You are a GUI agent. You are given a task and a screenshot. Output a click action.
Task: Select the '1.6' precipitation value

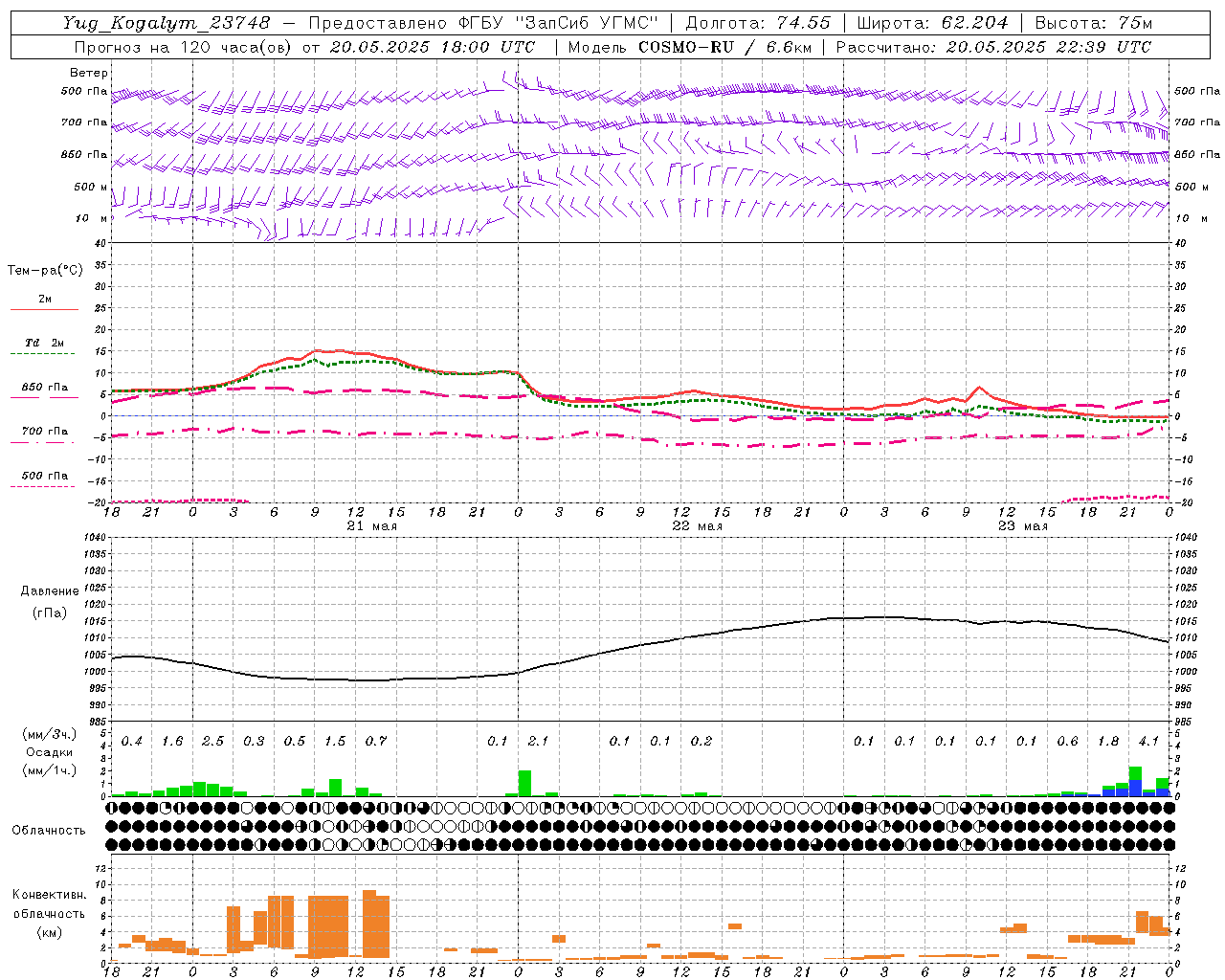coord(172,741)
